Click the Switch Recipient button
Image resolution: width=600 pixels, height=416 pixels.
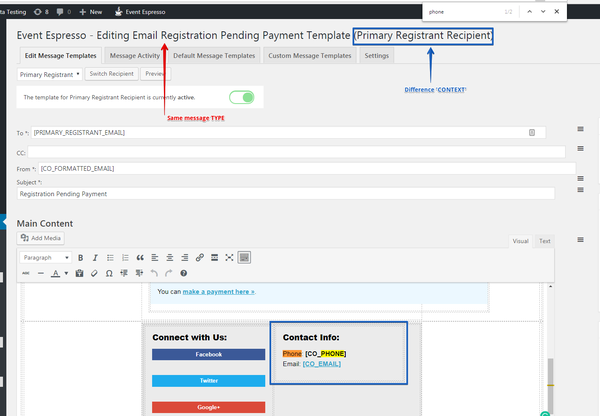point(111,74)
